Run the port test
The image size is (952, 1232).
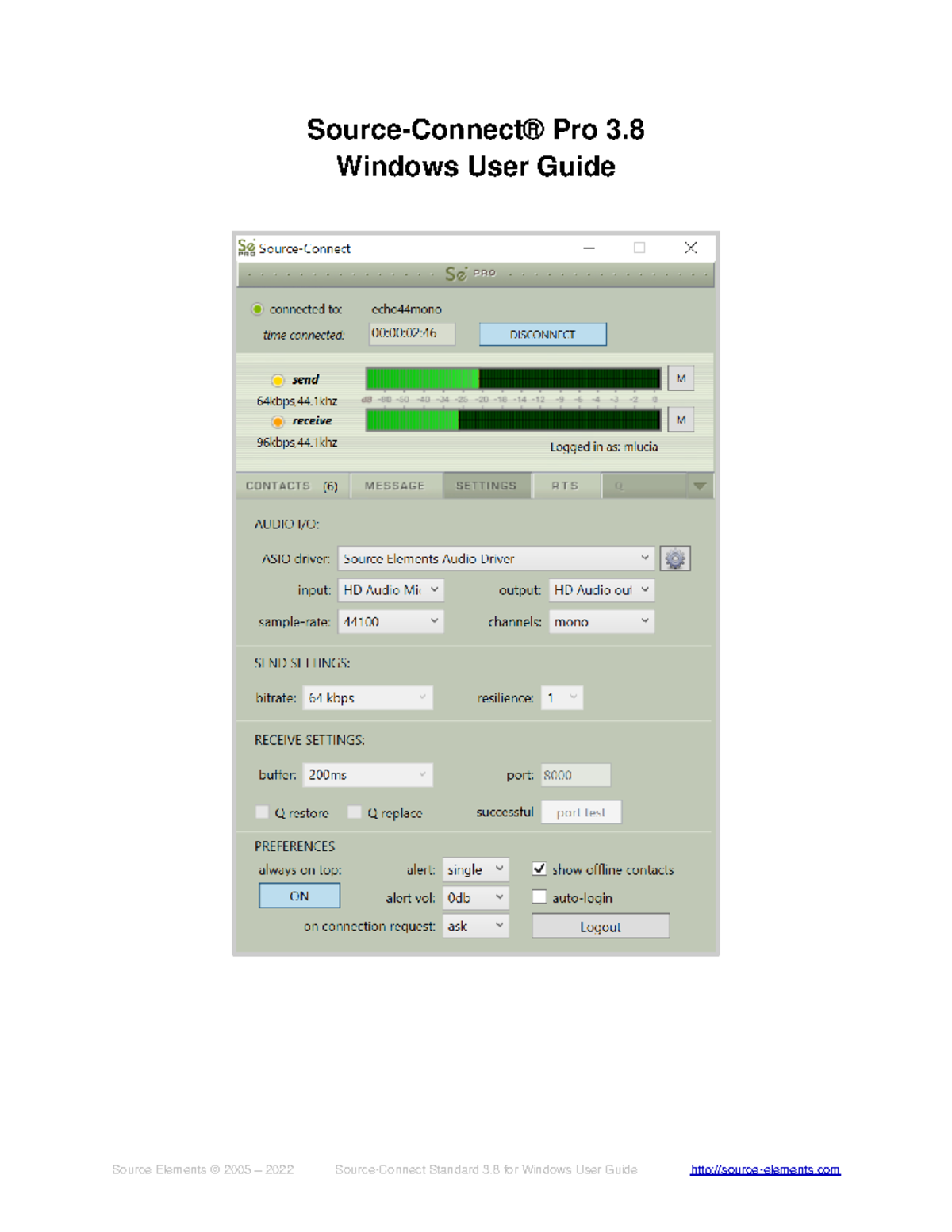point(581,812)
